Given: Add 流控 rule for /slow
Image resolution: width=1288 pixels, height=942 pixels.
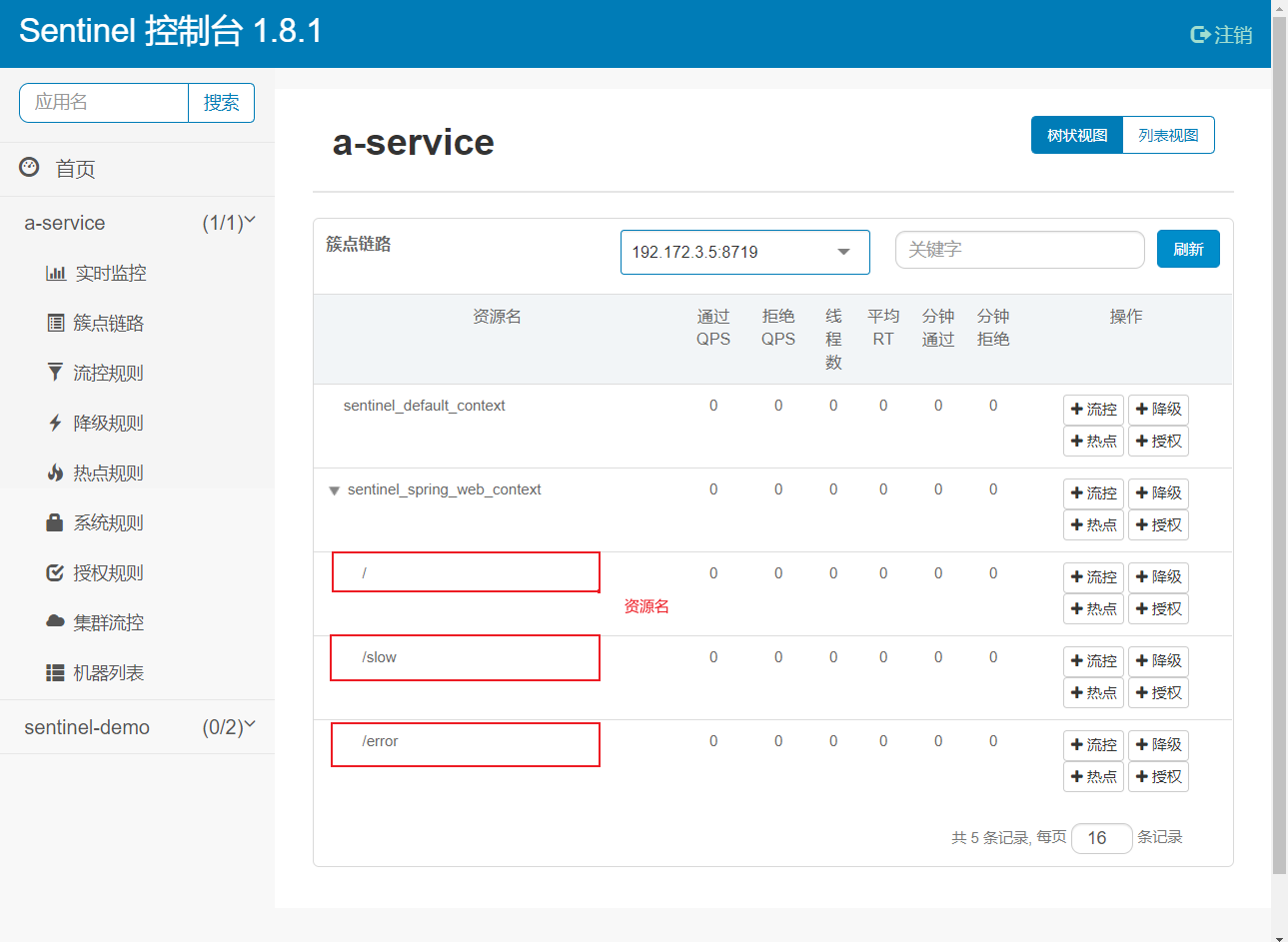Looking at the screenshot, I should tap(1093, 661).
